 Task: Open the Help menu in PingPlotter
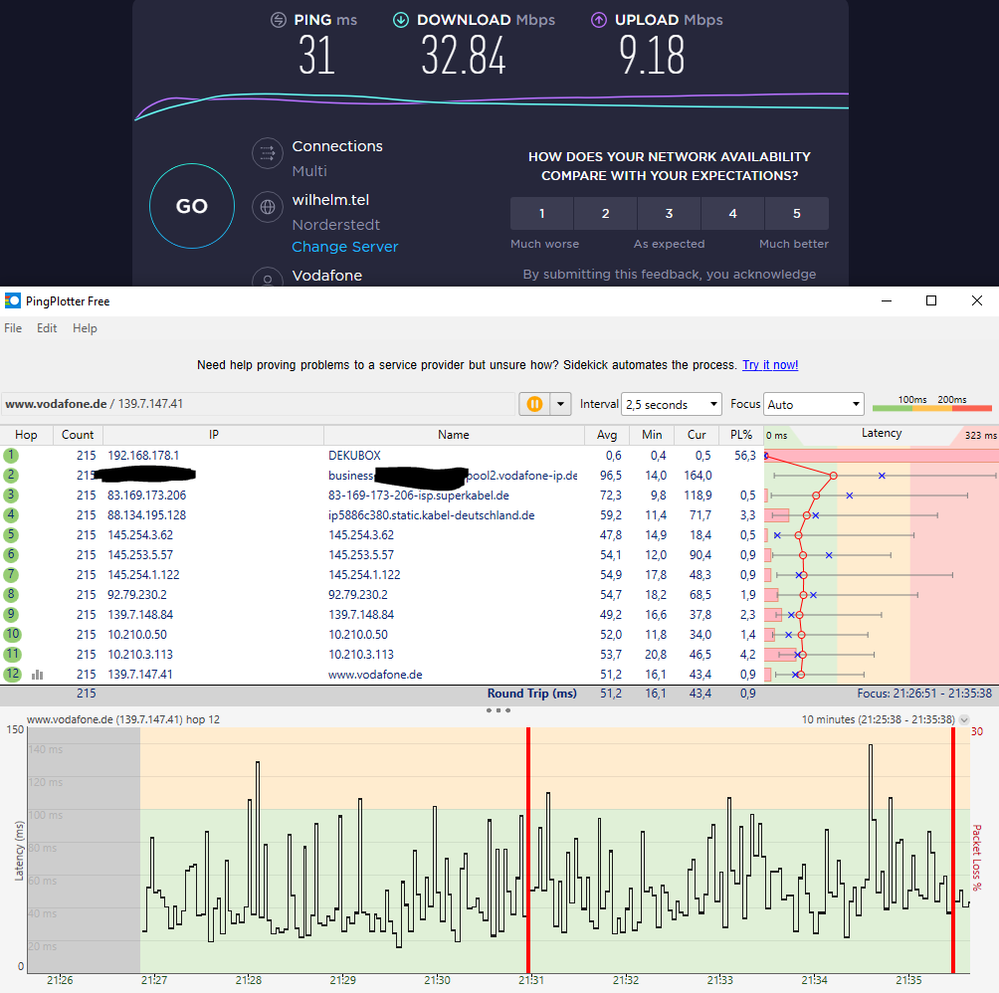pyautogui.click(x=85, y=328)
